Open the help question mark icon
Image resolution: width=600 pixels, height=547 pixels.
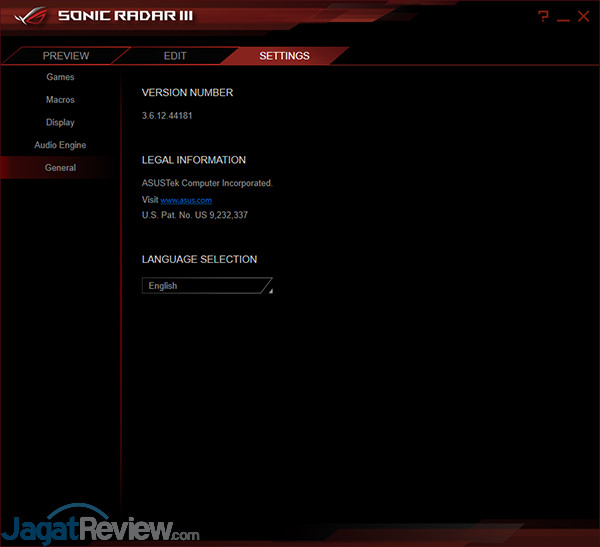click(543, 16)
